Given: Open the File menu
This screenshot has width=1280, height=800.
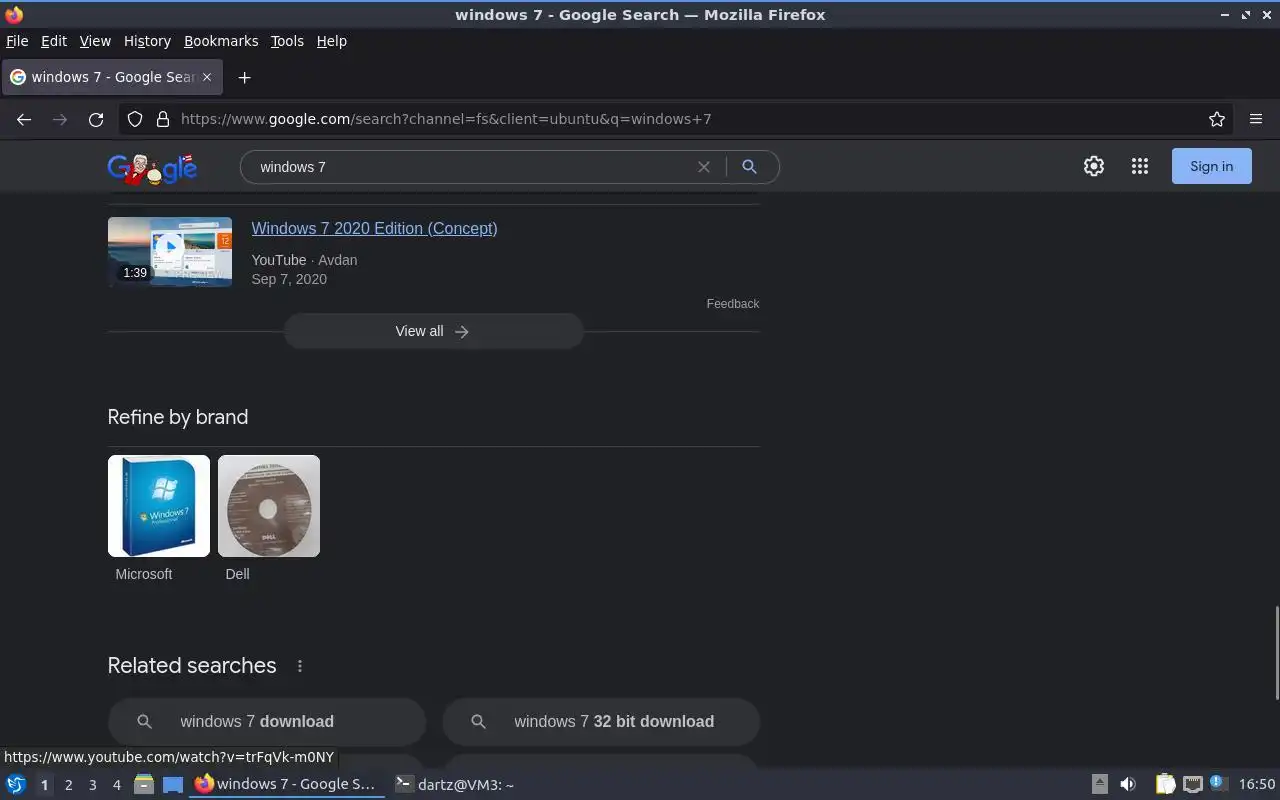Looking at the screenshot, I should (17, 41).
